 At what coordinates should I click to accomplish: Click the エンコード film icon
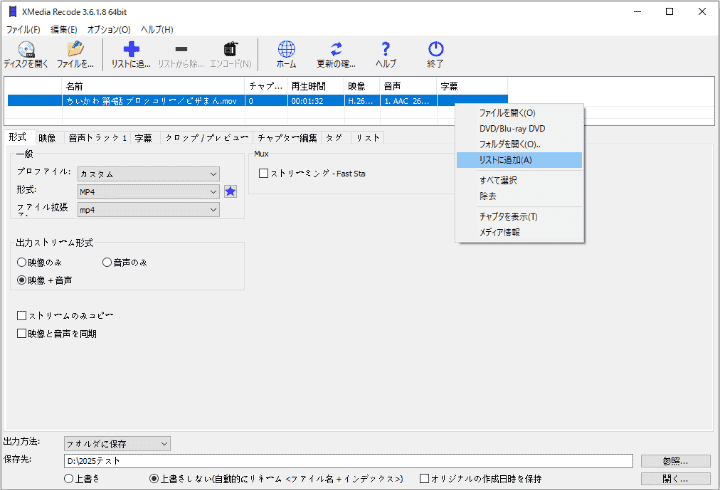231,49
